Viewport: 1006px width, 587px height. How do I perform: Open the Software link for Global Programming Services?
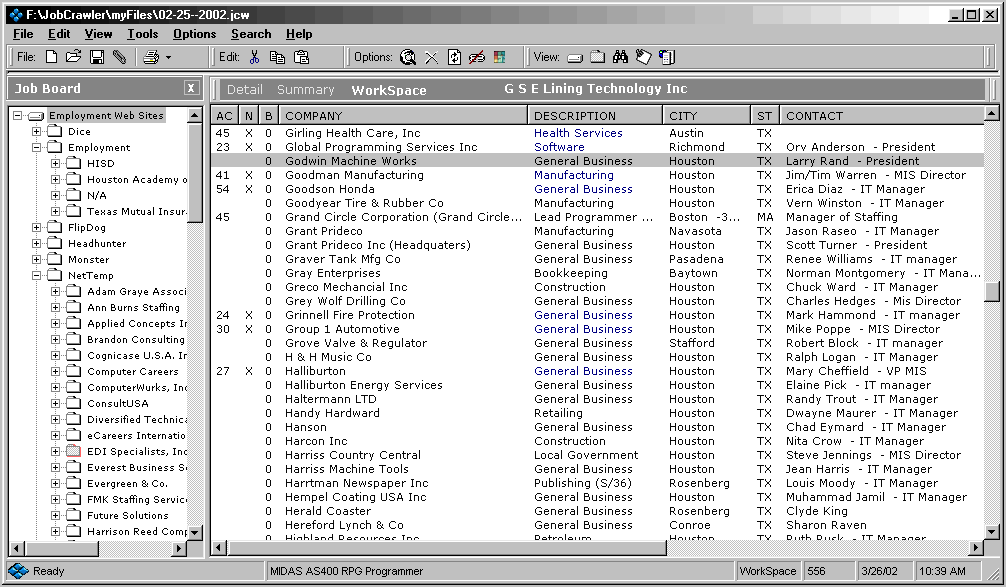pos(558,146)
